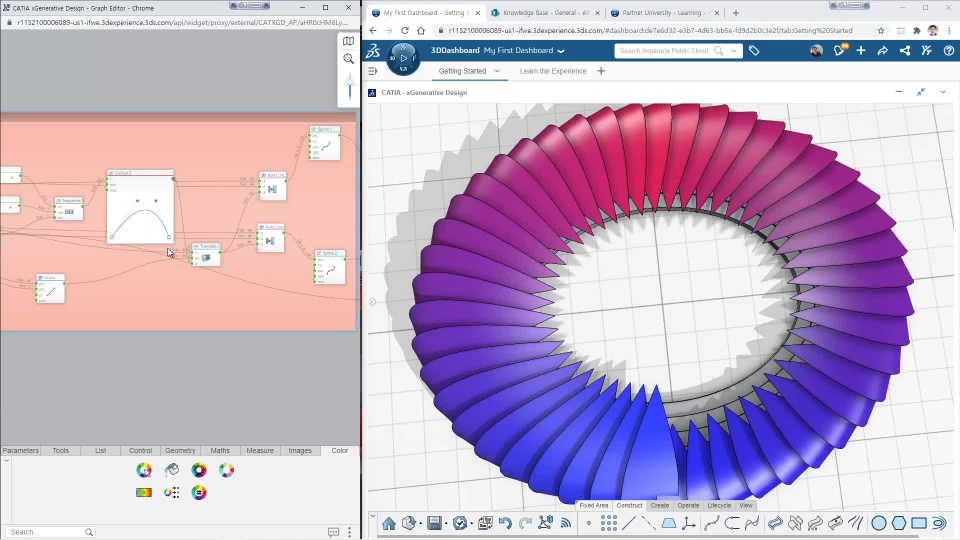This screenshot has width=960, height=540.
Task: Click Search Impararia Public Cloud field
Action: [664, 51]
